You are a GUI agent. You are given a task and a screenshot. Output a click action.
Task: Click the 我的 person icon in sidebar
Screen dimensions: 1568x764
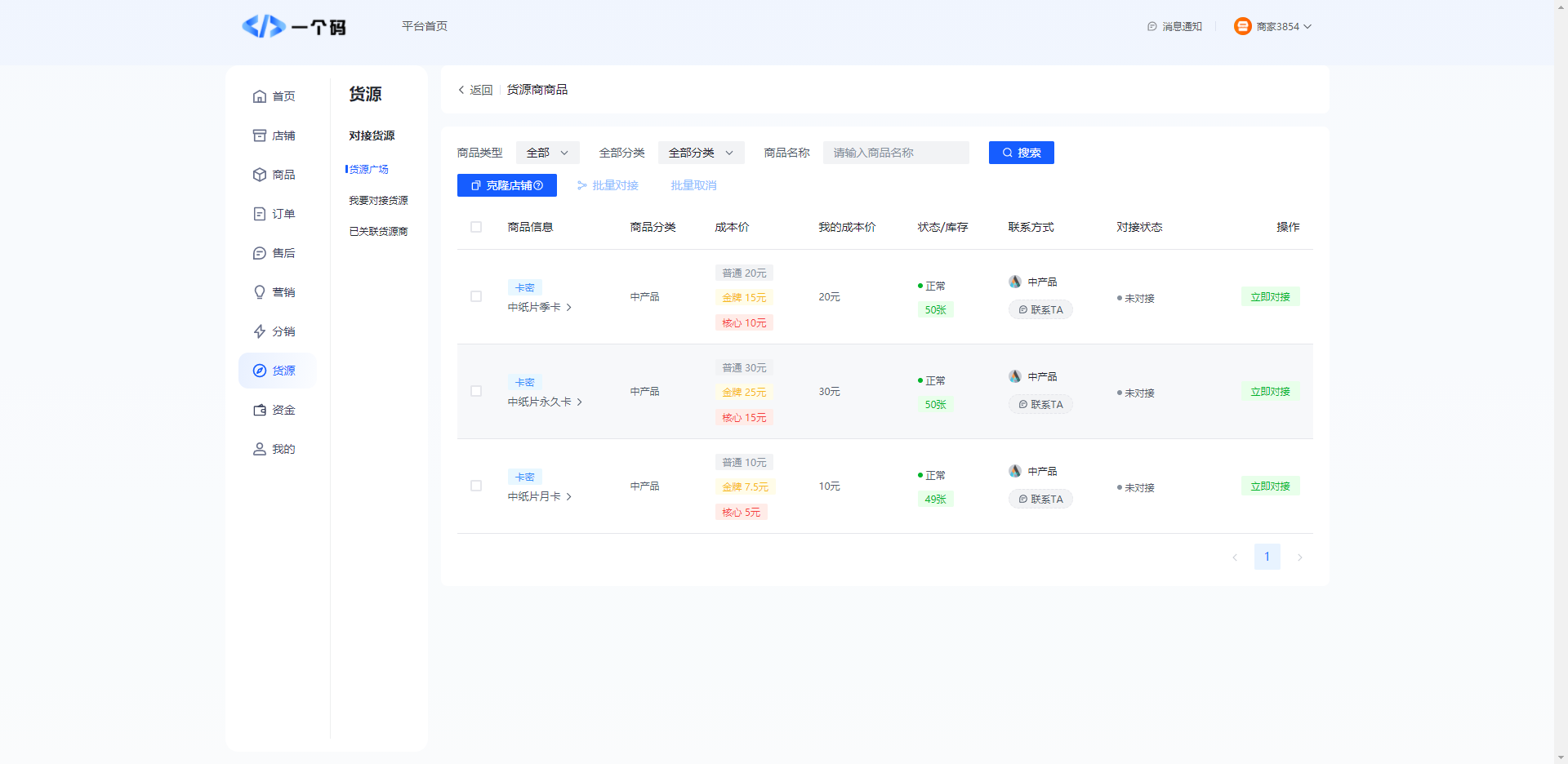[x=260, y=449]
